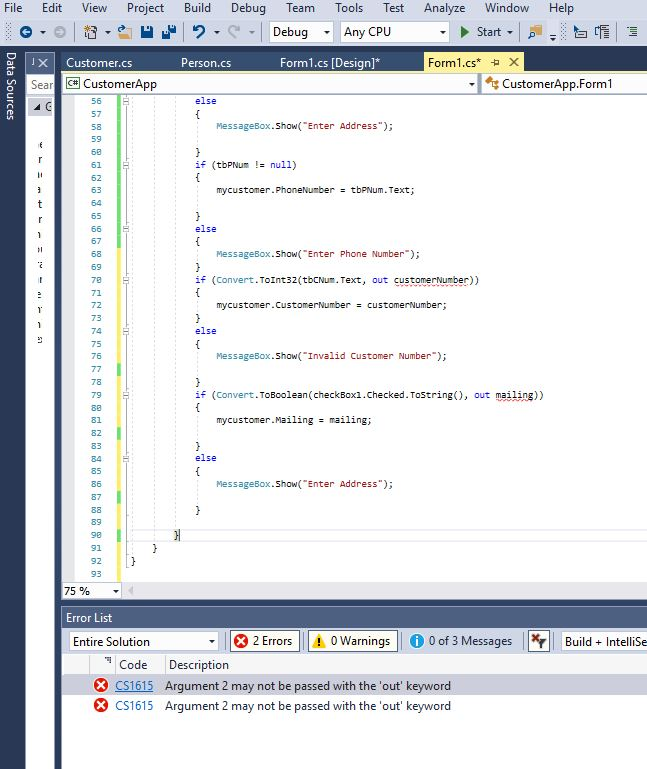This screenshot has height=769, width=647.
Task: Open the Entire Solution scope dropdown
Action: 144,641
